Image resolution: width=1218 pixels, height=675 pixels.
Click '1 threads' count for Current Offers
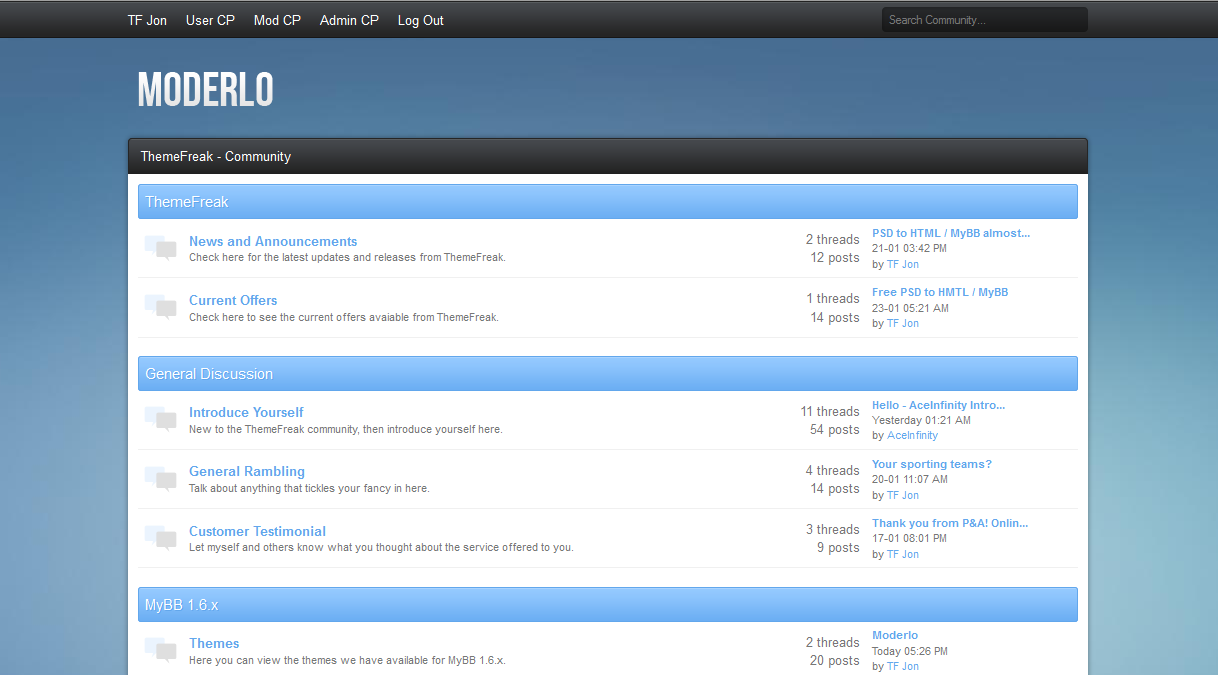click(x=833, y=298)
